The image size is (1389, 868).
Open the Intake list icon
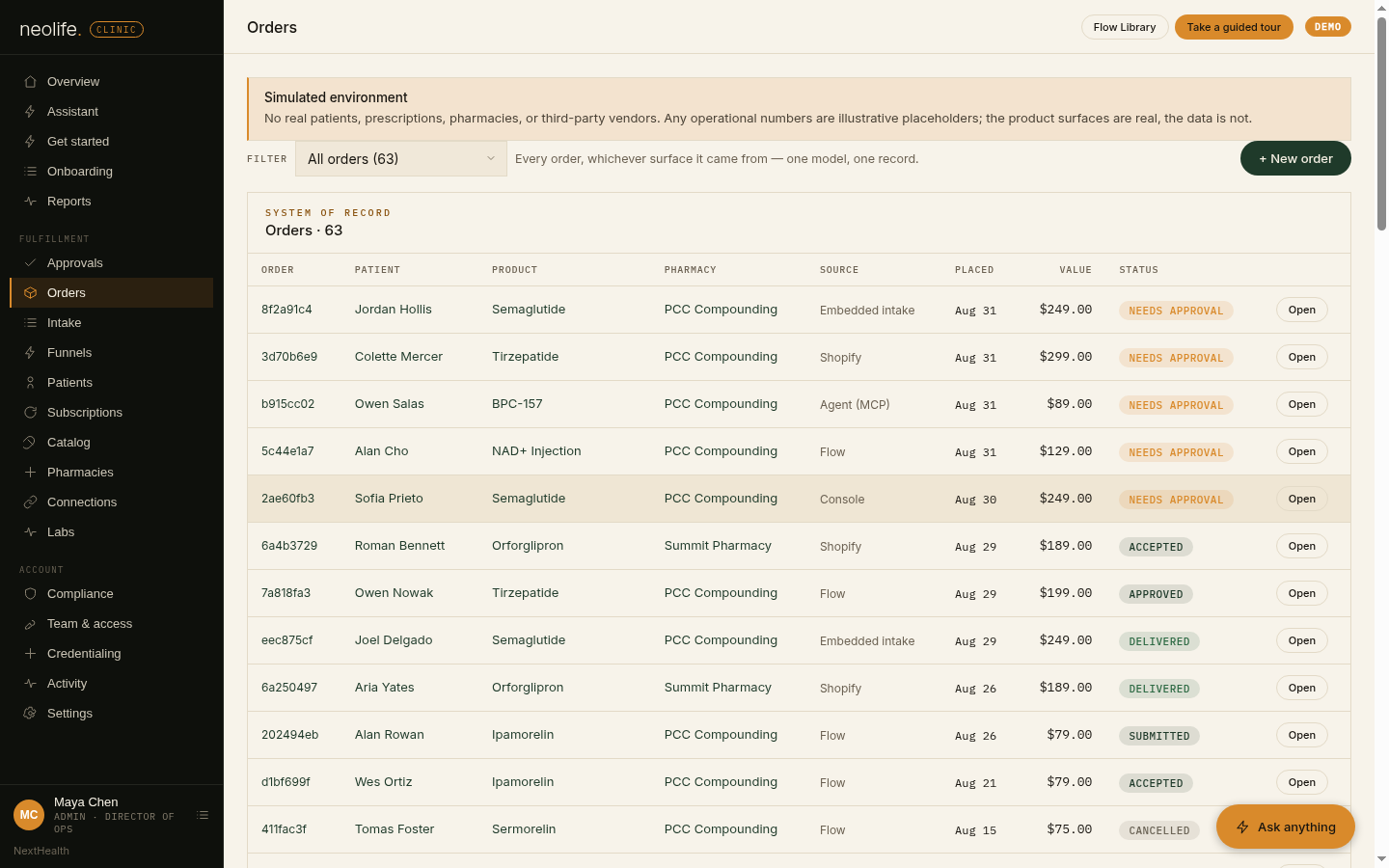[30, 323]
